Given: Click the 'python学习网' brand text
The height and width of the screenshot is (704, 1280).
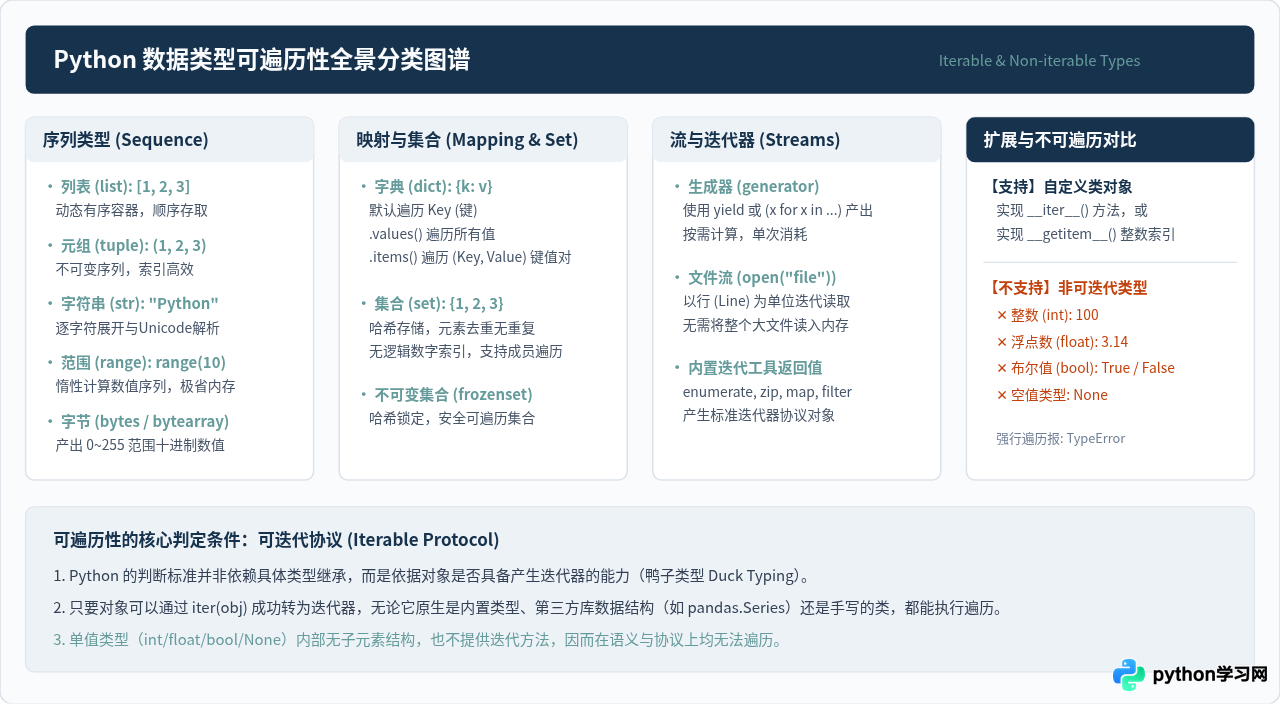Looking at the screenshot, I should pos(1210,675).
